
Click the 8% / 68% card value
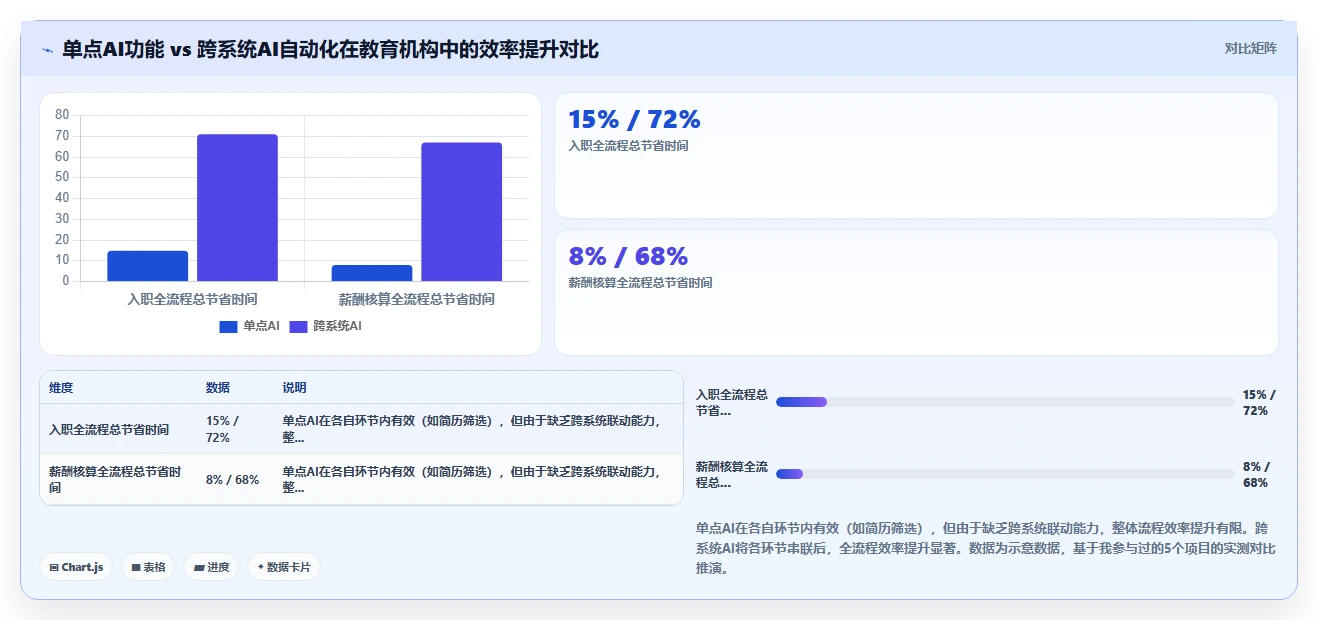(628, 256)
